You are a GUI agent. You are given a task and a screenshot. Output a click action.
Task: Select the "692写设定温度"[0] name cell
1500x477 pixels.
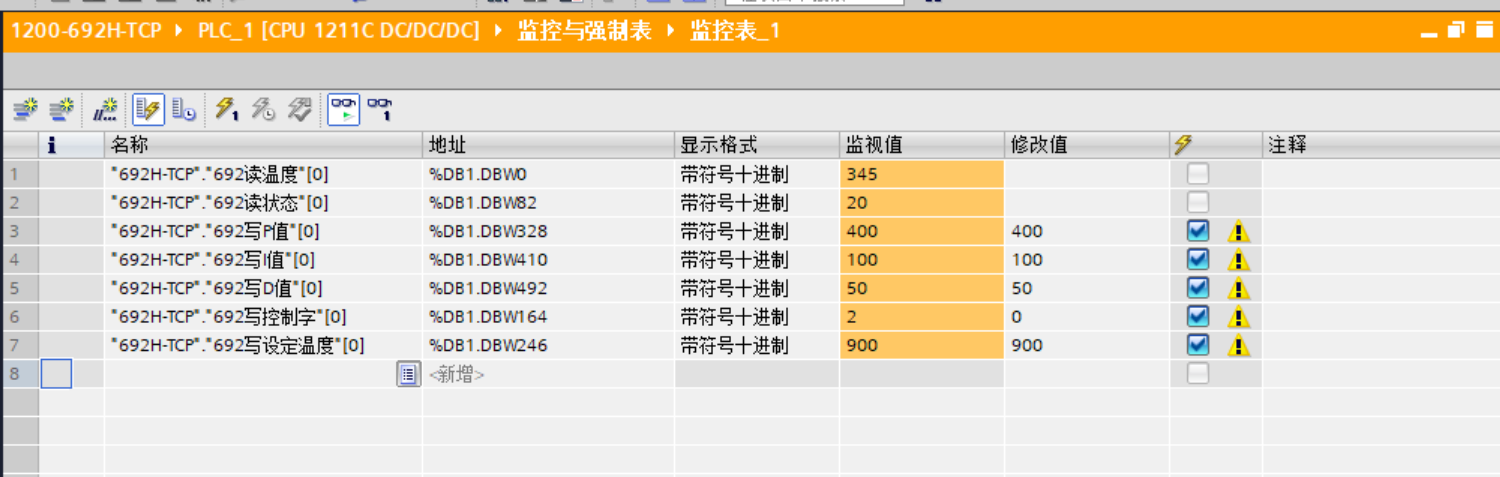coord(263,346)
